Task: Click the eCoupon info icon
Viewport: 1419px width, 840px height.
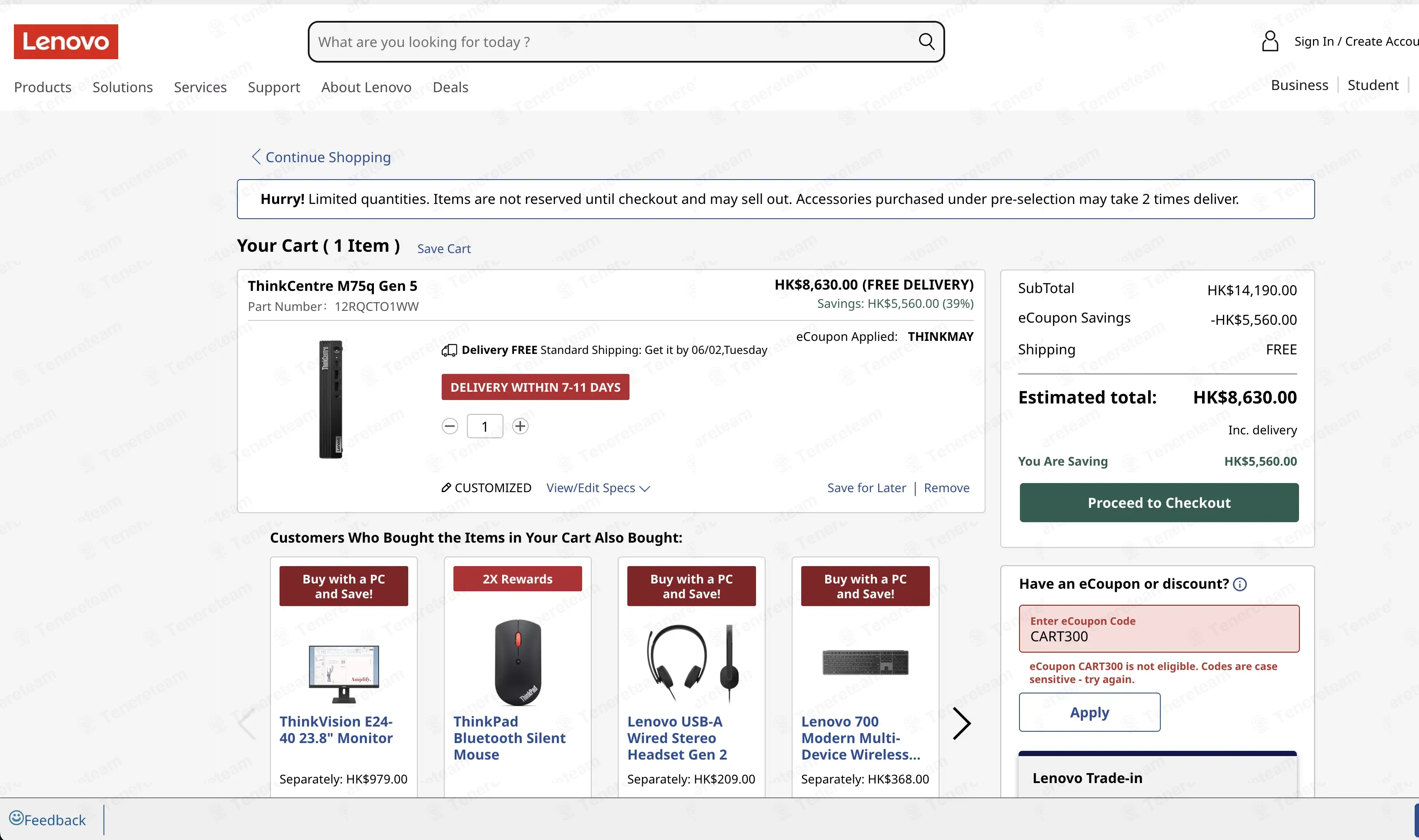Action: [1239, 584]
